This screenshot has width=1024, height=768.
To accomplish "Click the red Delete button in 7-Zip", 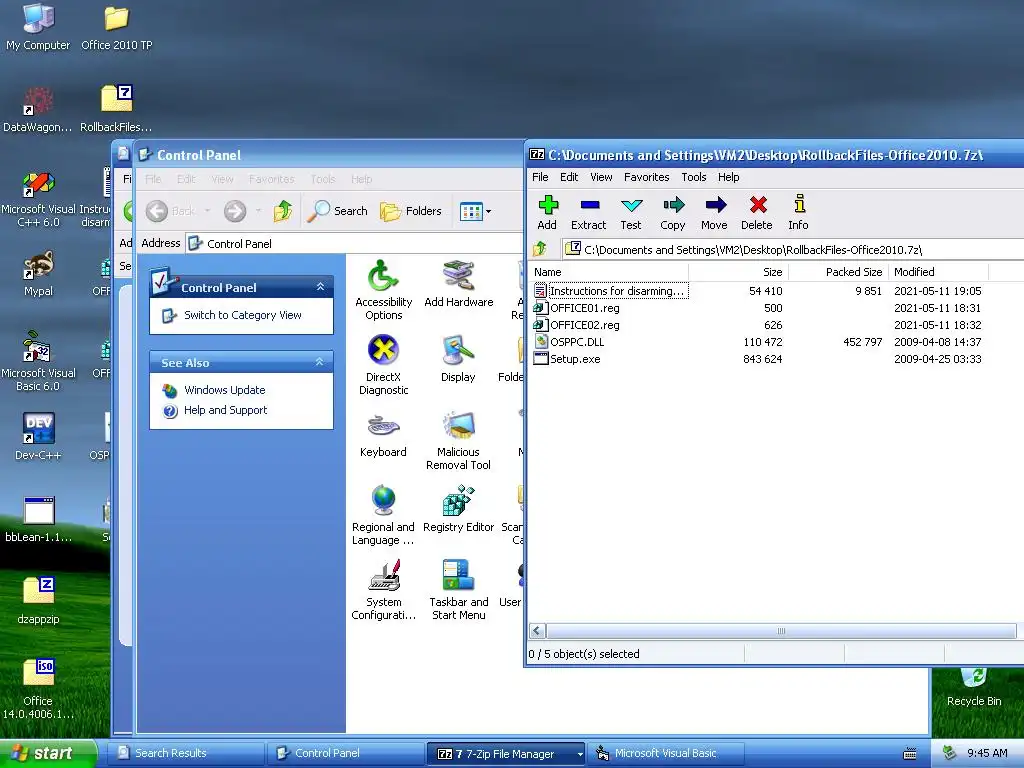I will click(x=757, y=213).
